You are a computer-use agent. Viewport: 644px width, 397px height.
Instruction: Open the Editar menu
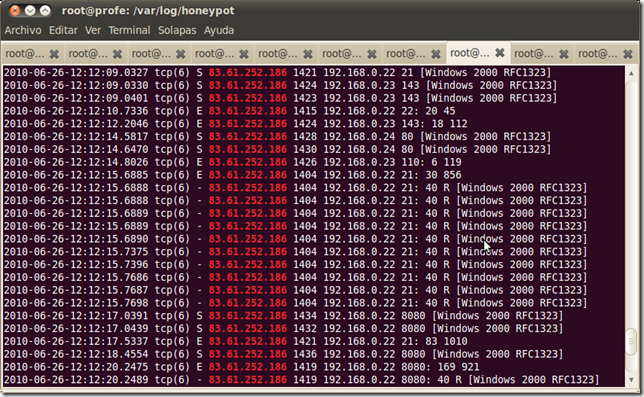[63, 30]
